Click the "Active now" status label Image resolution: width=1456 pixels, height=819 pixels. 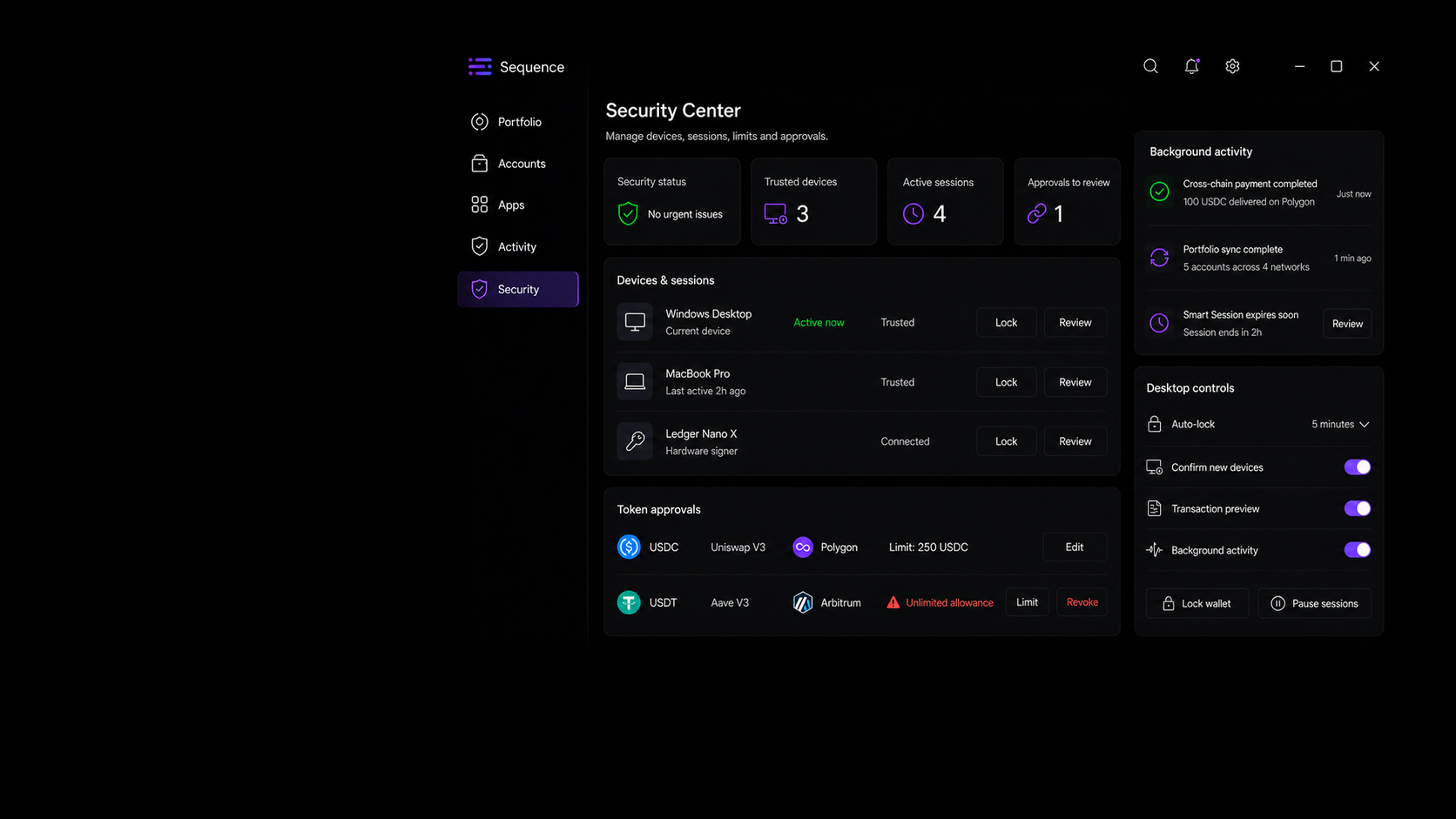[x=819, y=322]
